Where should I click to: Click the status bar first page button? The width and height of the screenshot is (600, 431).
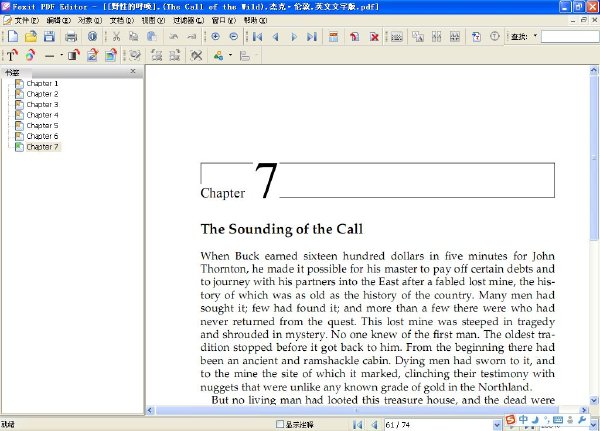click(358, 424)
